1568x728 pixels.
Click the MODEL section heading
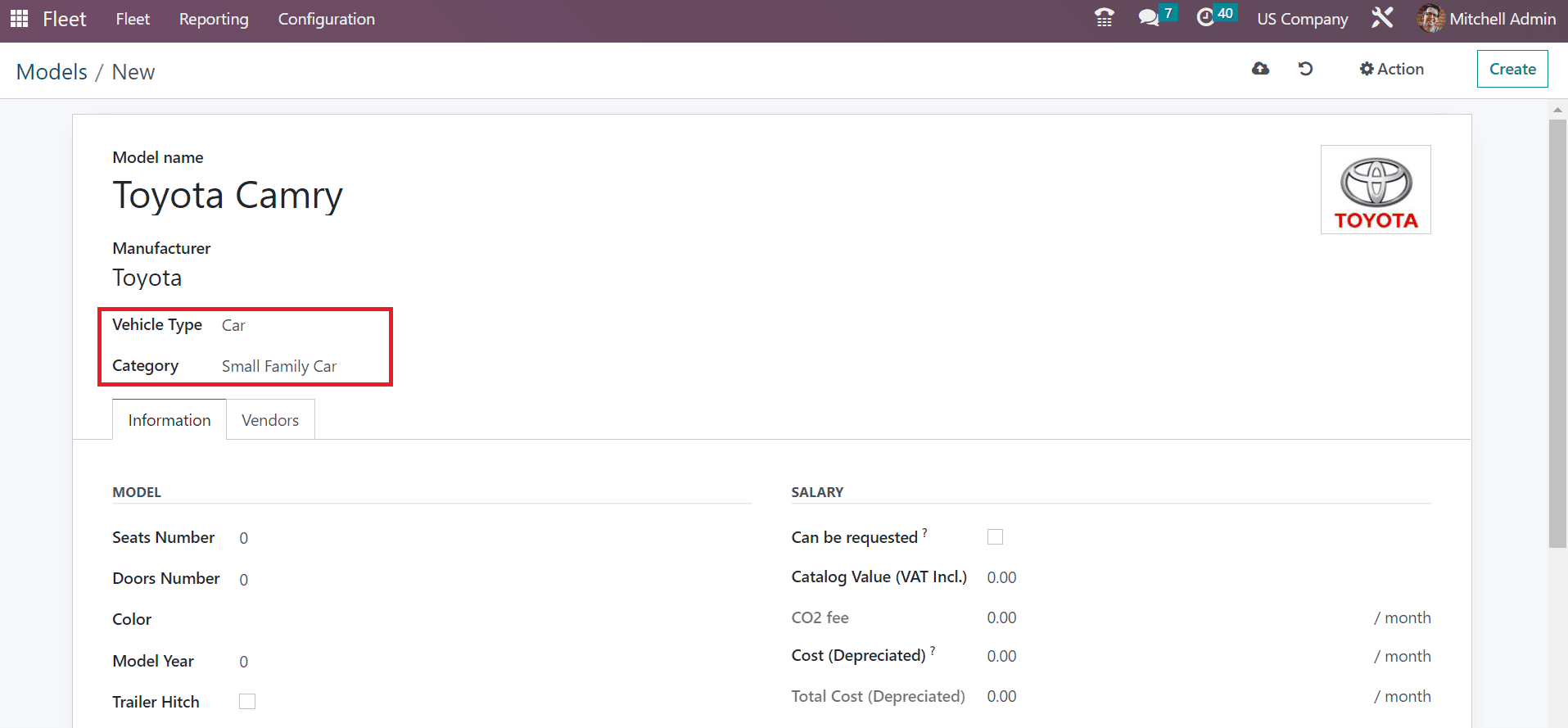click(137, 492)
